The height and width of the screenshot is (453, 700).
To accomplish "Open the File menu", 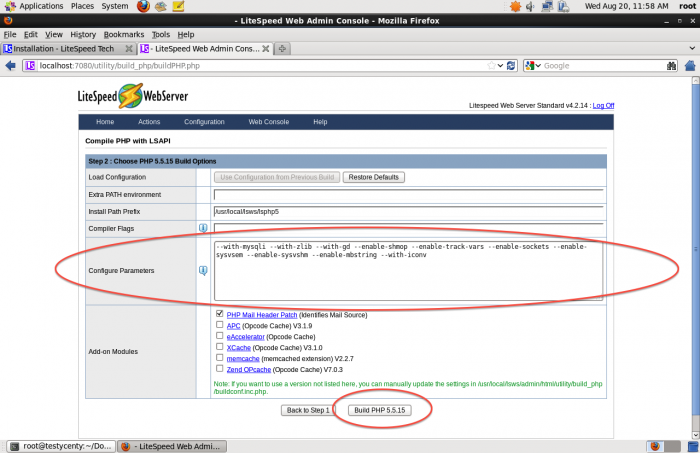I will (10, 34).
